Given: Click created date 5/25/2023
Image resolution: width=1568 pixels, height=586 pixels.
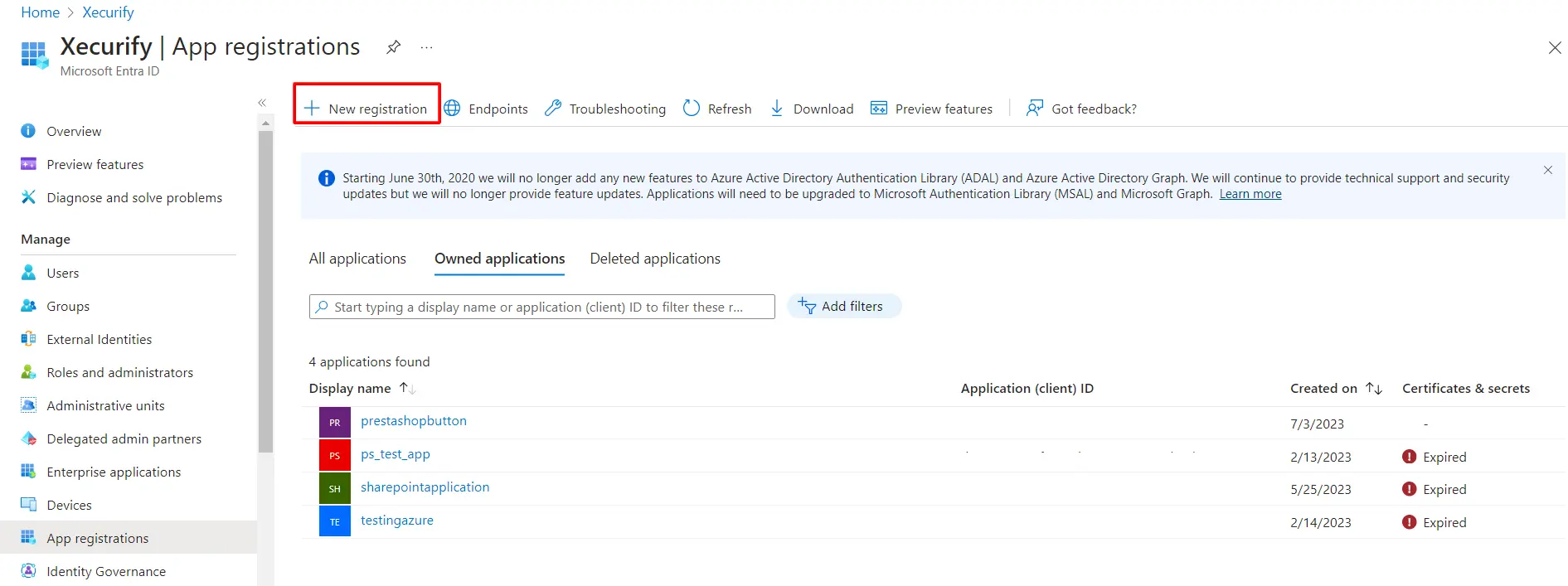Looking at the screenshot, I should 1320,489.
